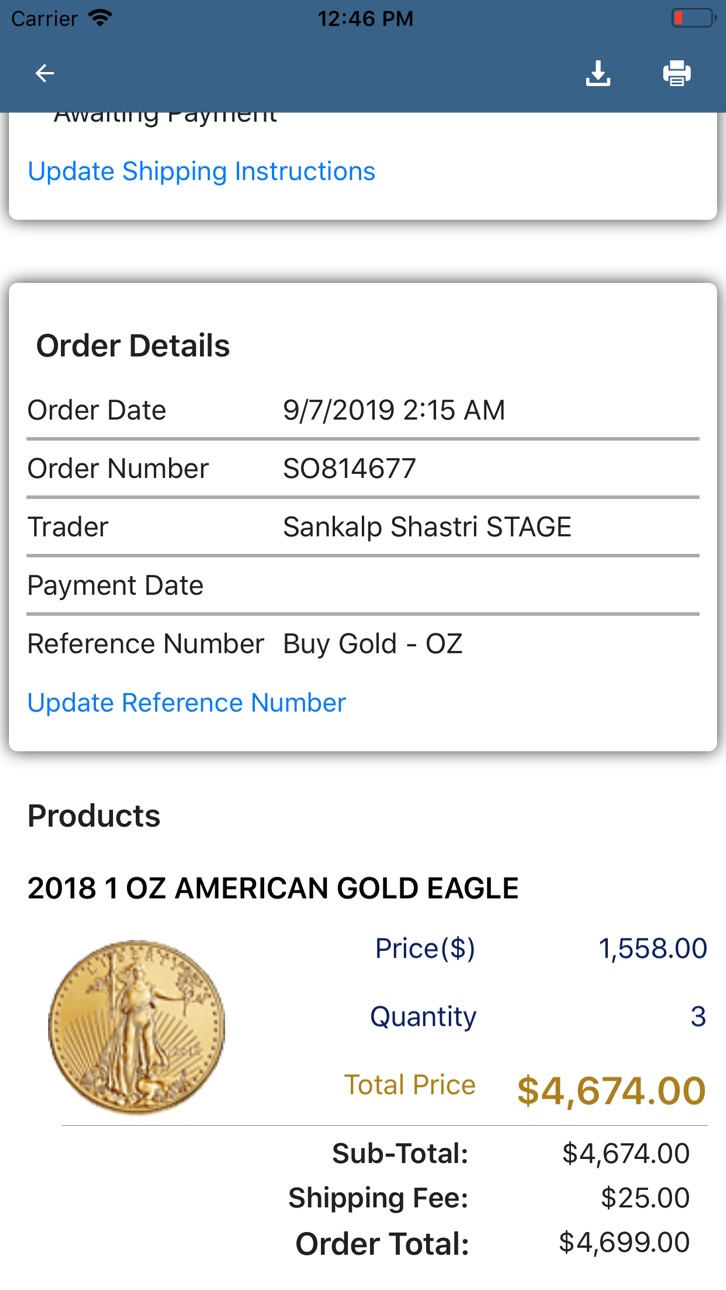The image size is (726, 1290).
Task: Tap the Order Date value 9/7/2019
Action: pyautogui.click(x=394, y=410)
